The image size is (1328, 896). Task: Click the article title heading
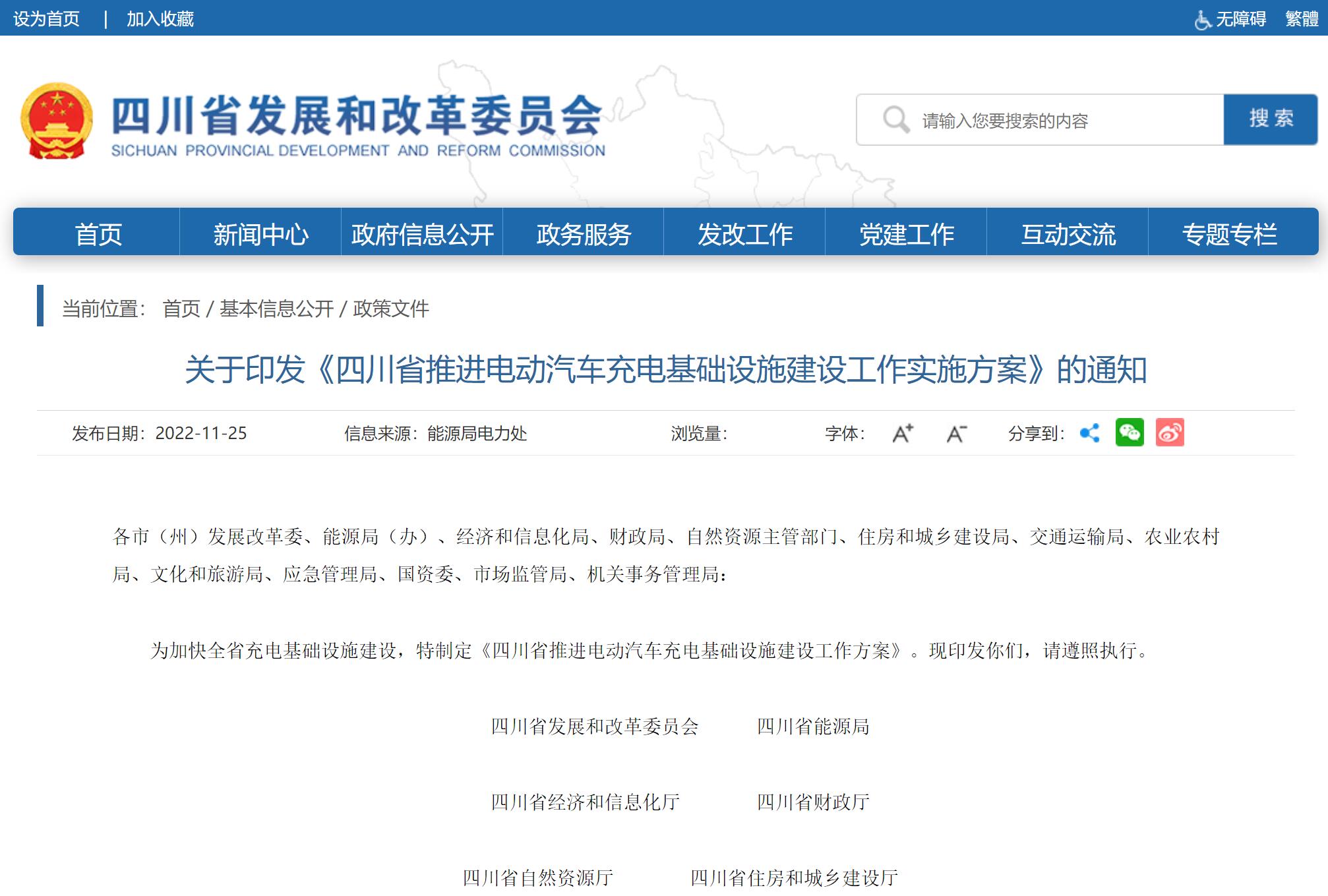coord(666,369)
